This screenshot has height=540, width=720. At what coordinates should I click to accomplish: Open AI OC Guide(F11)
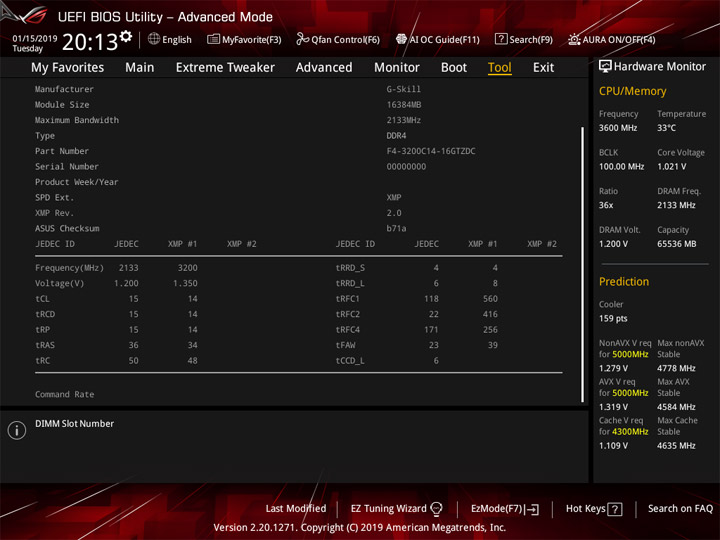click(x=438, y=39)
